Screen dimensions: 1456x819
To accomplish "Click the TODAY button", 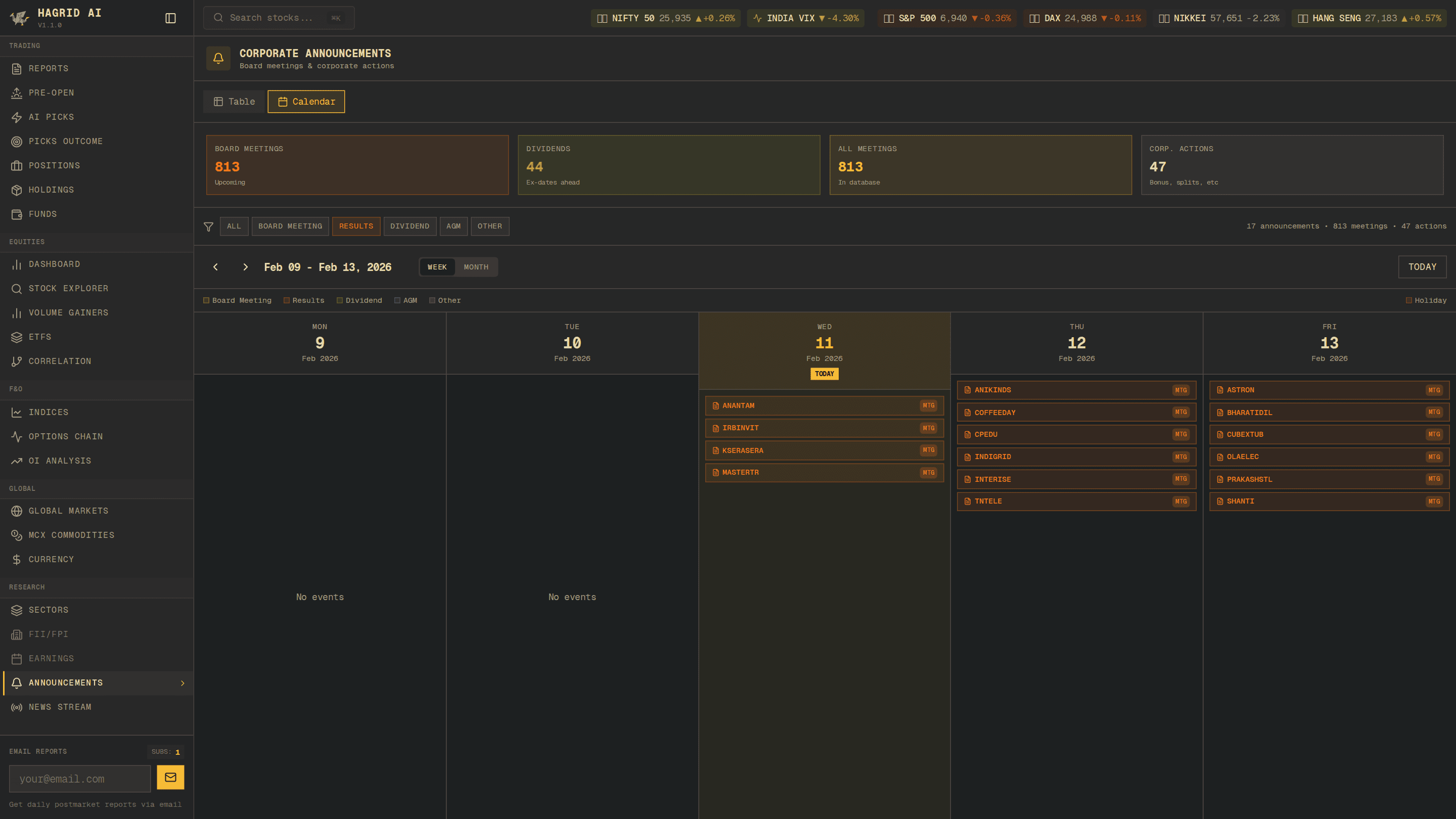I will 1422,267.
